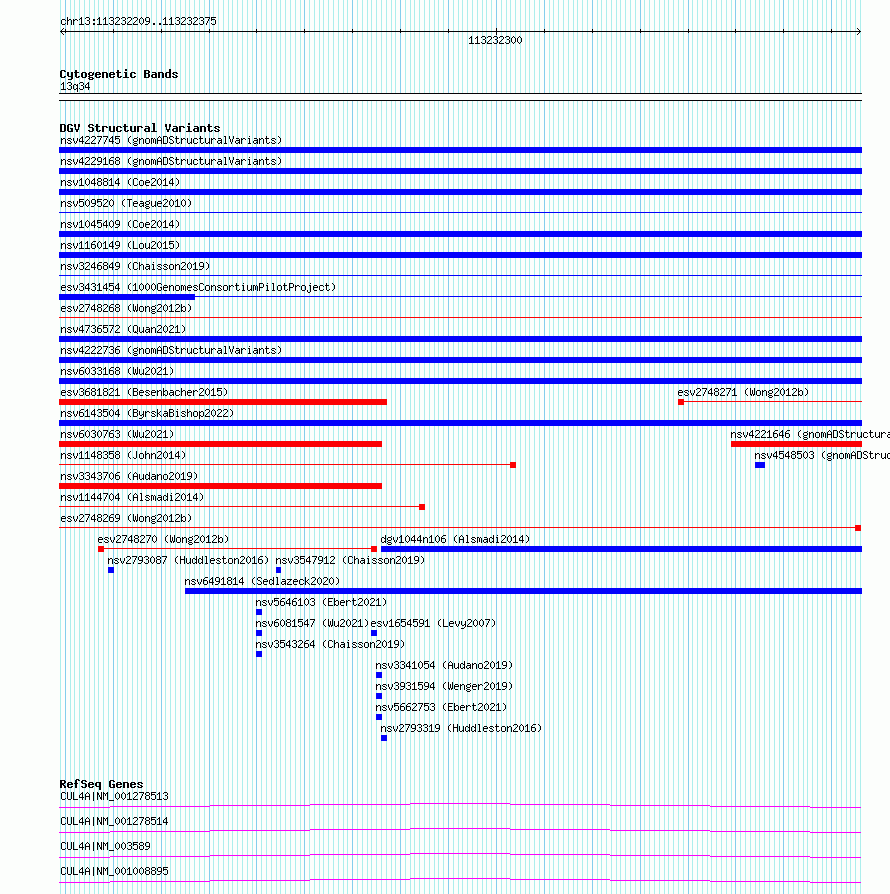Click the esv2748271 (Wong2012b) label

[743, 392]
